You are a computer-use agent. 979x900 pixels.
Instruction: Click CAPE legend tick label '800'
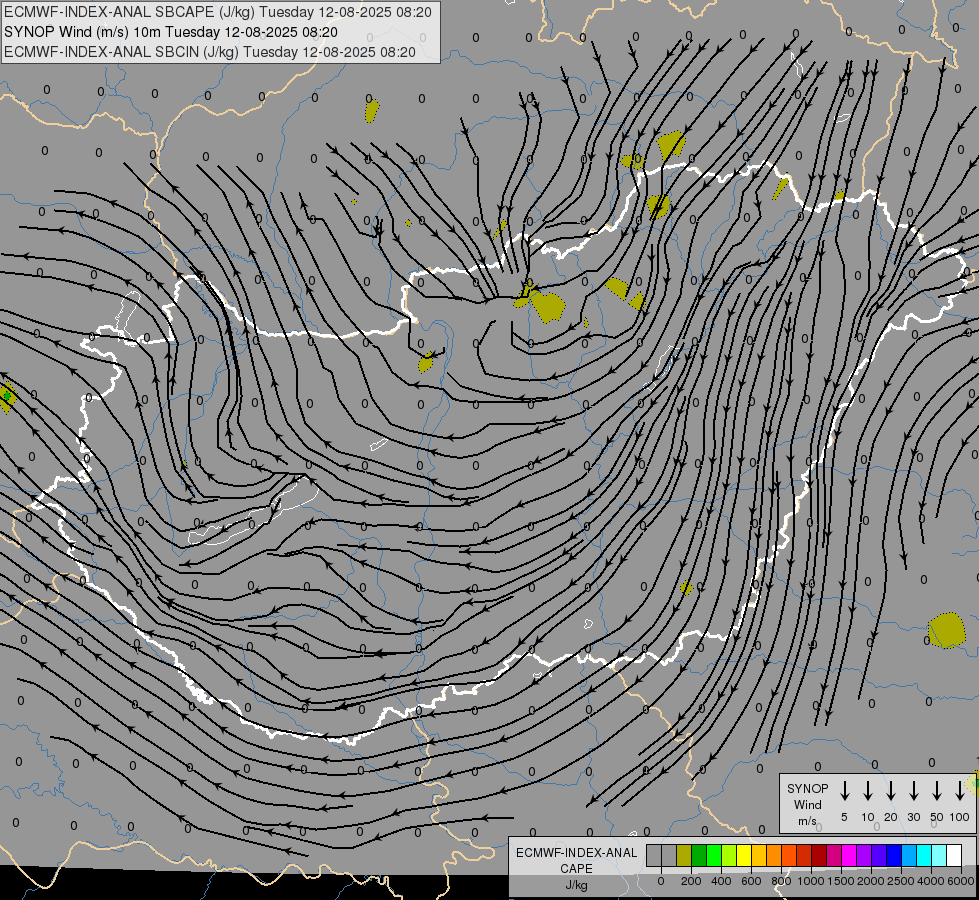point(781,881)
